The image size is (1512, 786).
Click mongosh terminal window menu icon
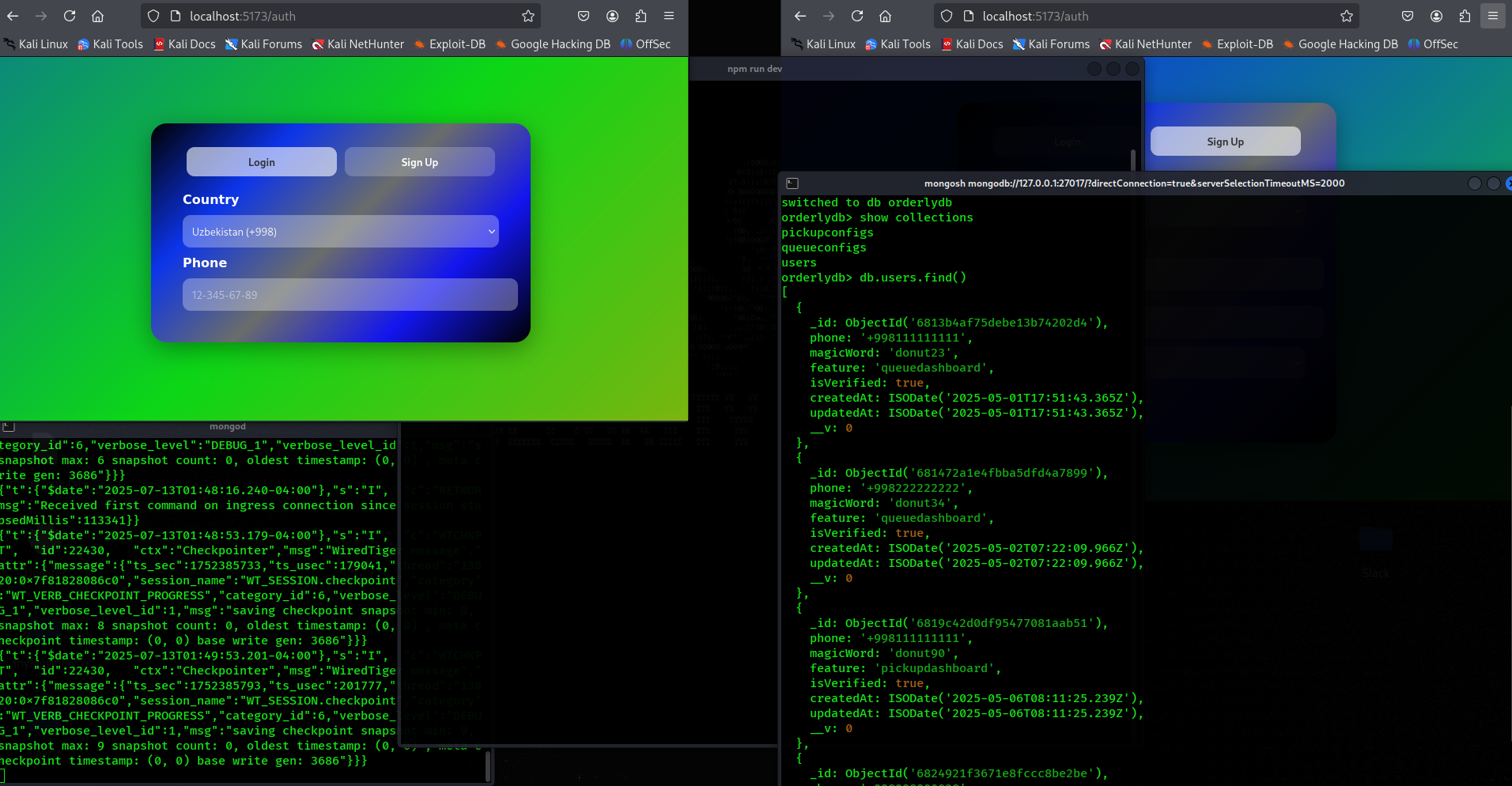coord(792,183)
